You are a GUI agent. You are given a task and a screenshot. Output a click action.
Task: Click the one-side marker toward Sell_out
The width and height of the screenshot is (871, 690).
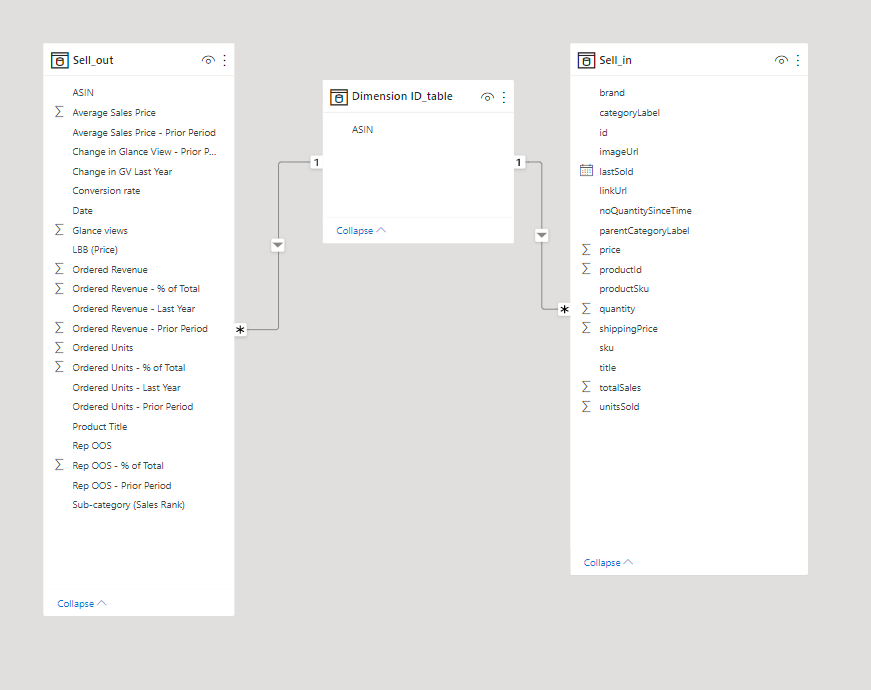[x=316, y=162]
